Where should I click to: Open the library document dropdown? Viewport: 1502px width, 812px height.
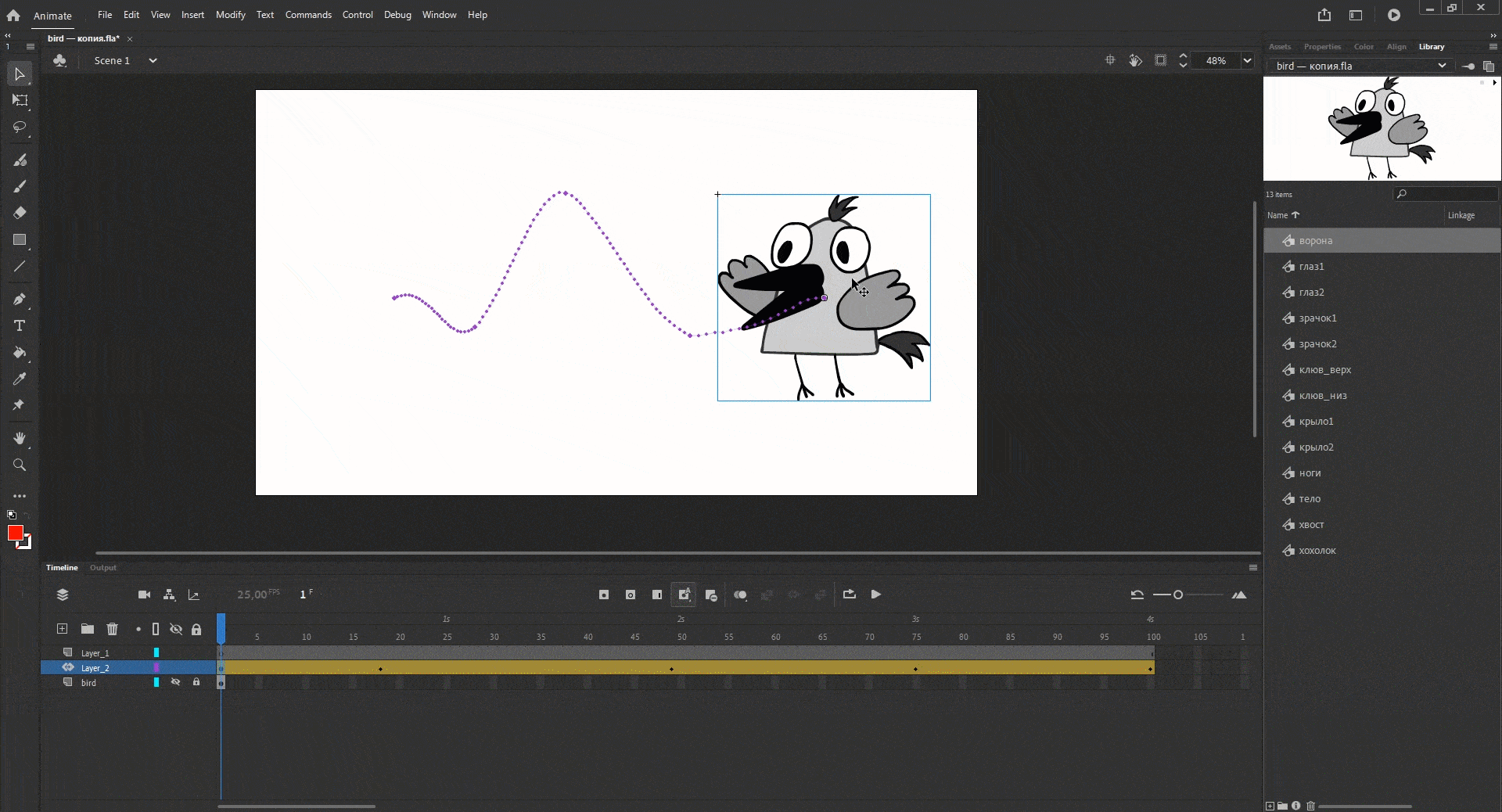1441,66
